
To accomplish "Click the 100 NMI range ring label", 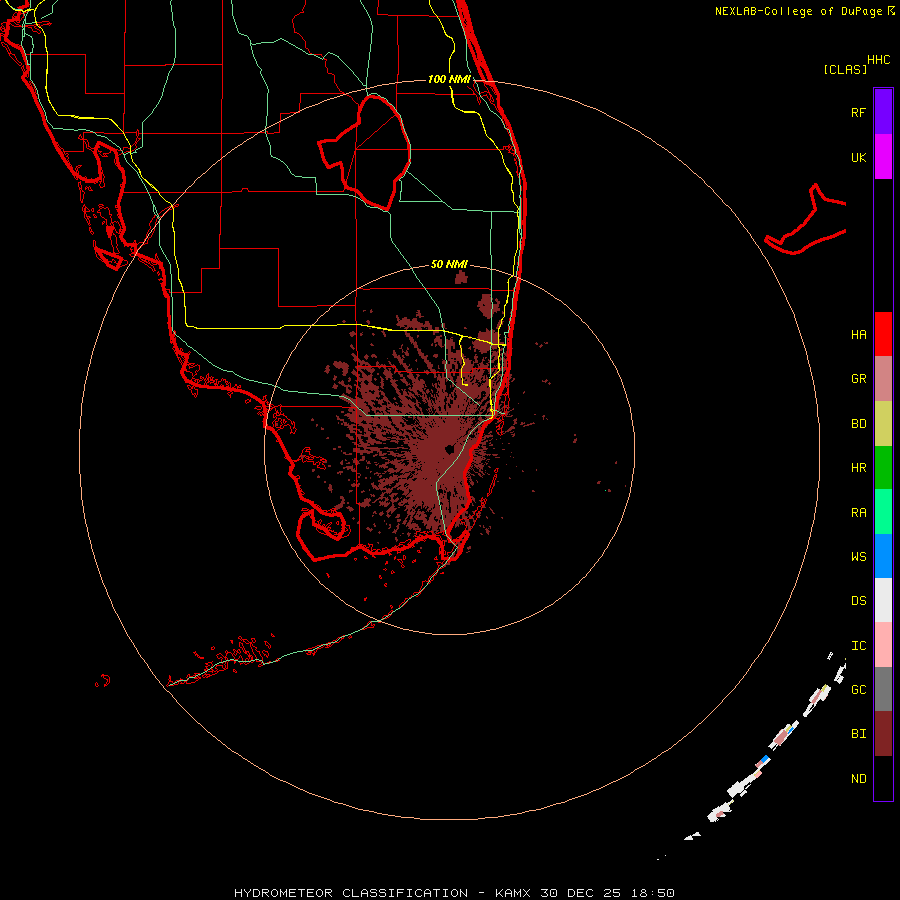I will [x=449, y=79].
